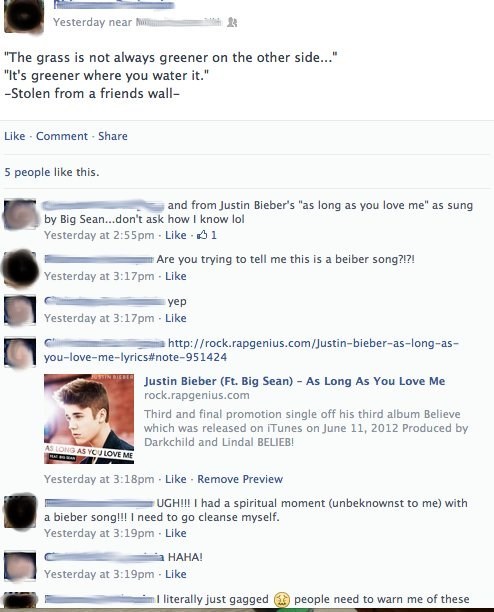Open the Comment link under the post
This screenshot has height=612, width=494.
[x=62, y=136]
